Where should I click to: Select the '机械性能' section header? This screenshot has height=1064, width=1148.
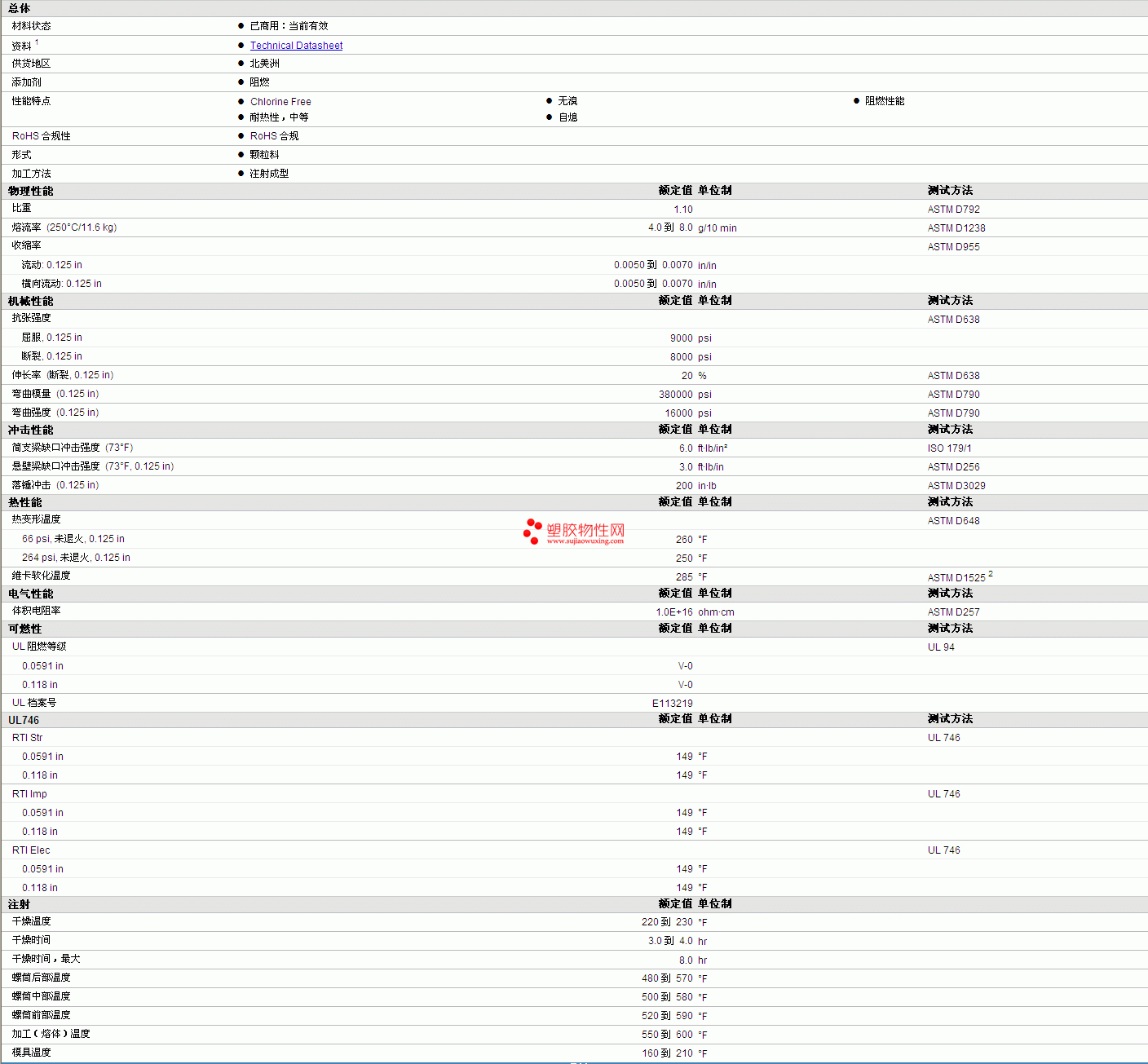tap(31, 301)
